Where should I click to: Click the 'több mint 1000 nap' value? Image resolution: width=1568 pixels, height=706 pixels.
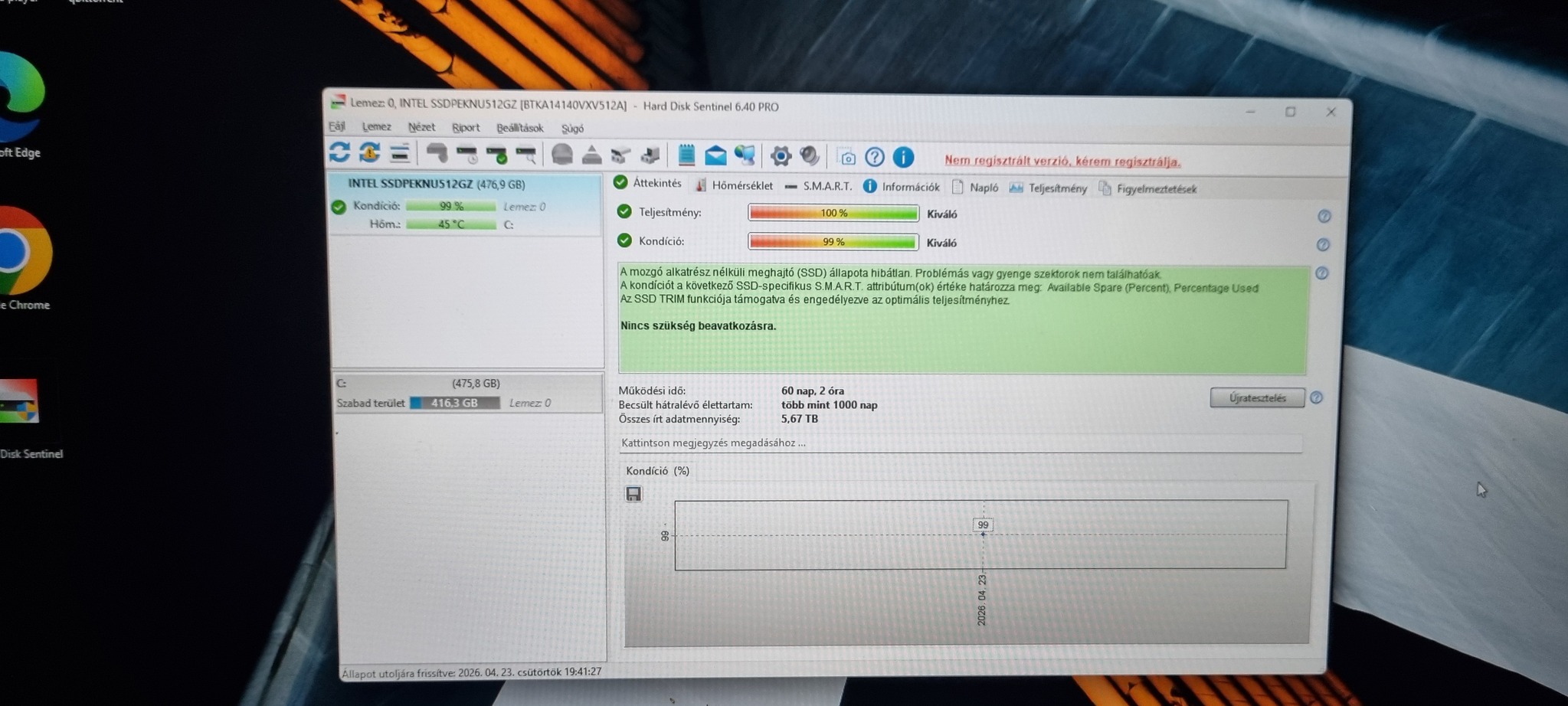coord(830,405)
